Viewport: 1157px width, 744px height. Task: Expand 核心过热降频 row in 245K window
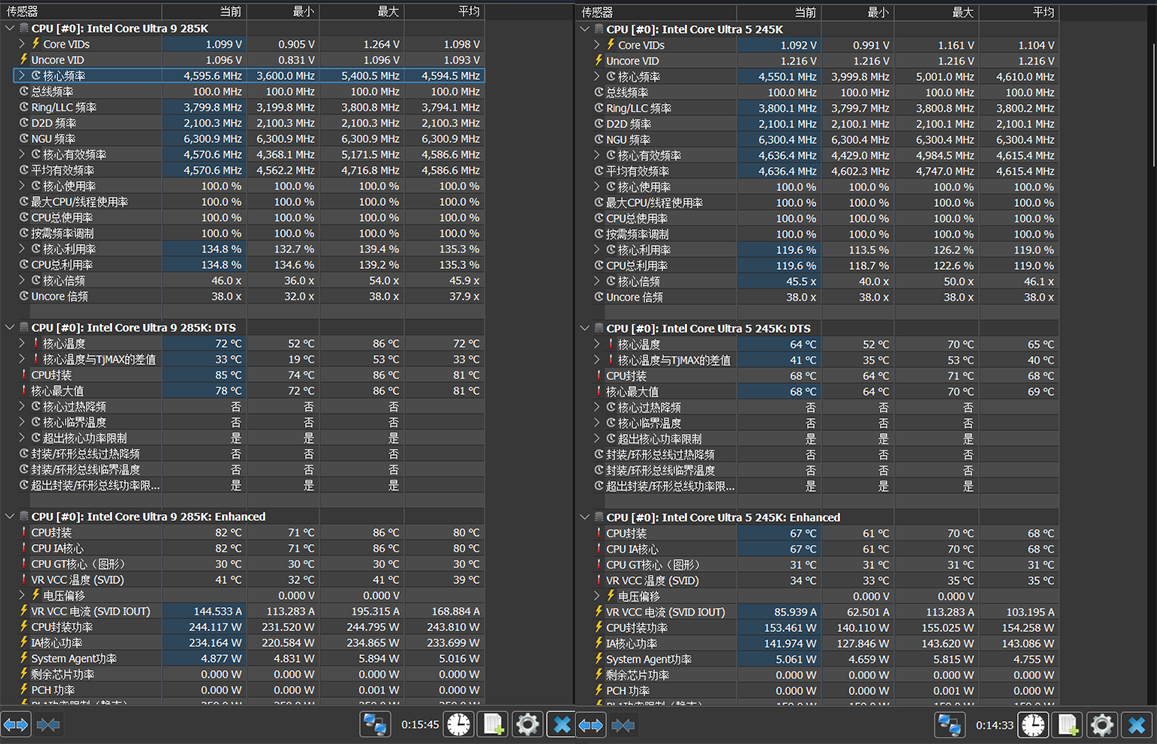[597, 407]
